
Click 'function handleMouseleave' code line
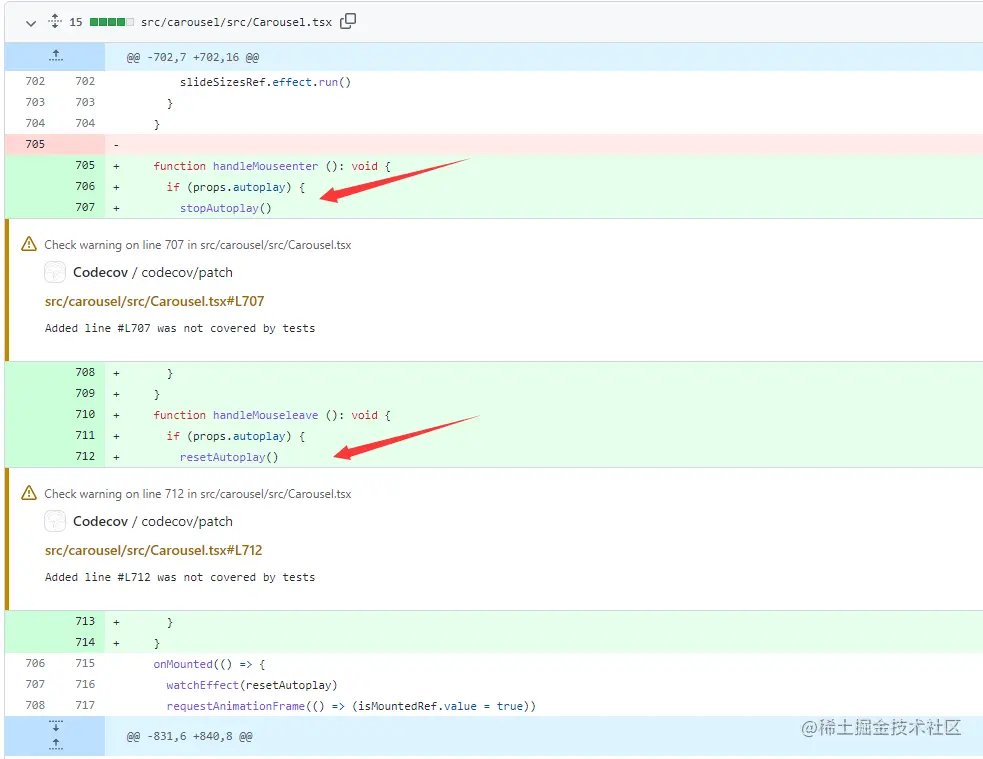pyautogui.click(x=272, y=415)
